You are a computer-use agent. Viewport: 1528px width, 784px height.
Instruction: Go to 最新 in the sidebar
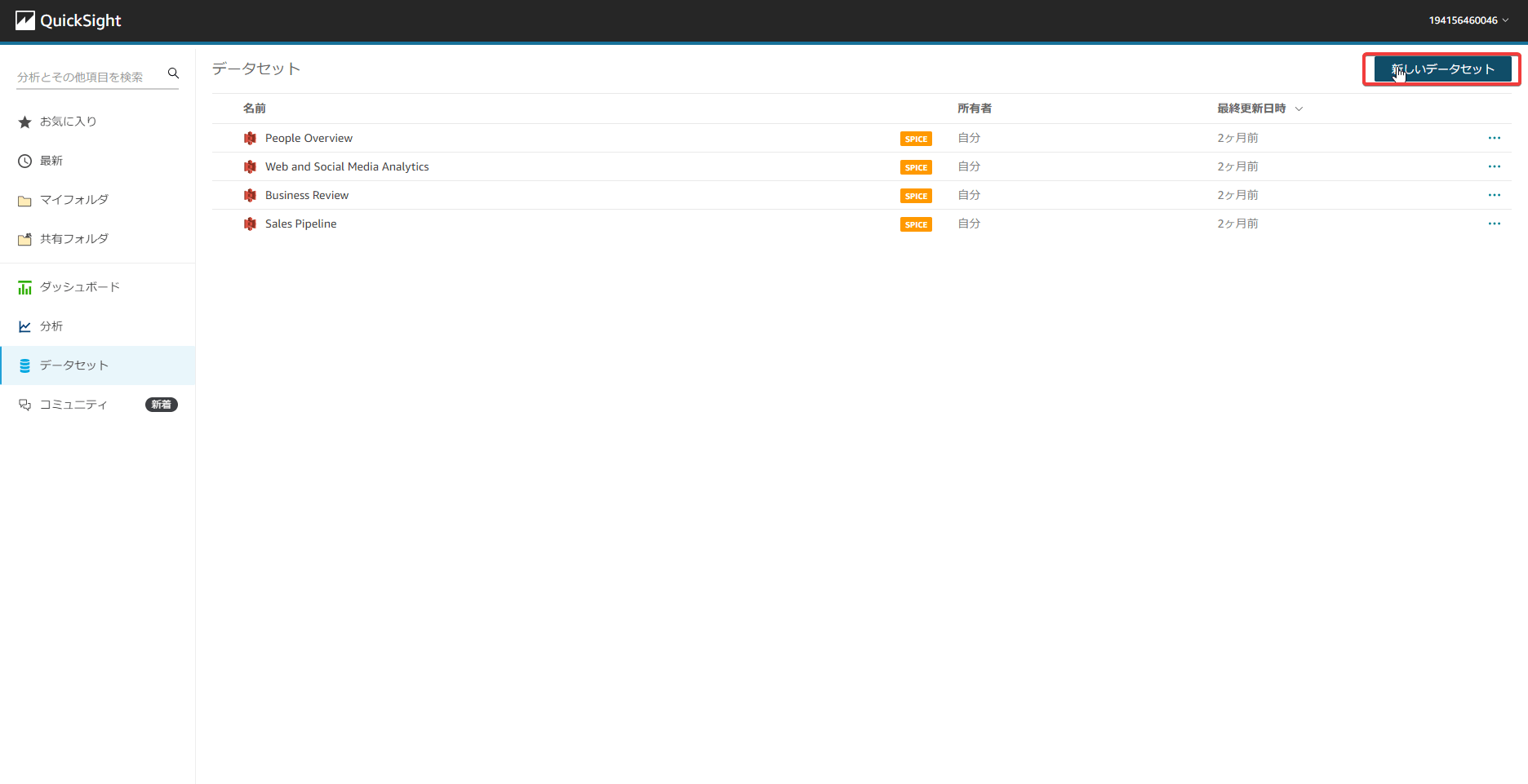coord(98,161)
